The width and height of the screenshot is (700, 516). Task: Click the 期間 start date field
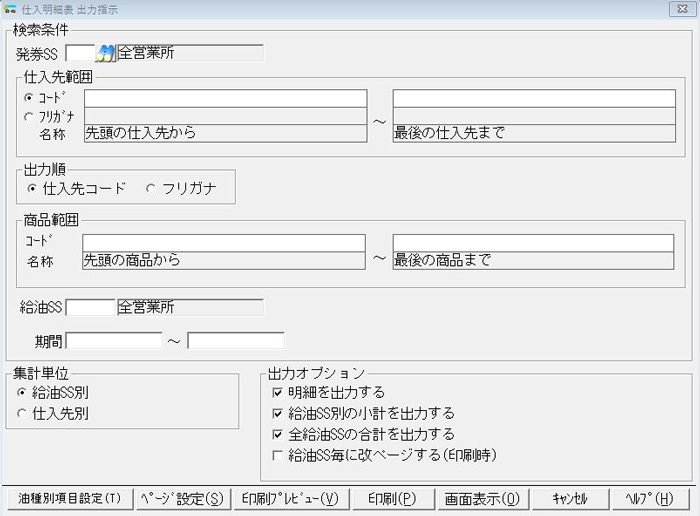pos(113,341)
